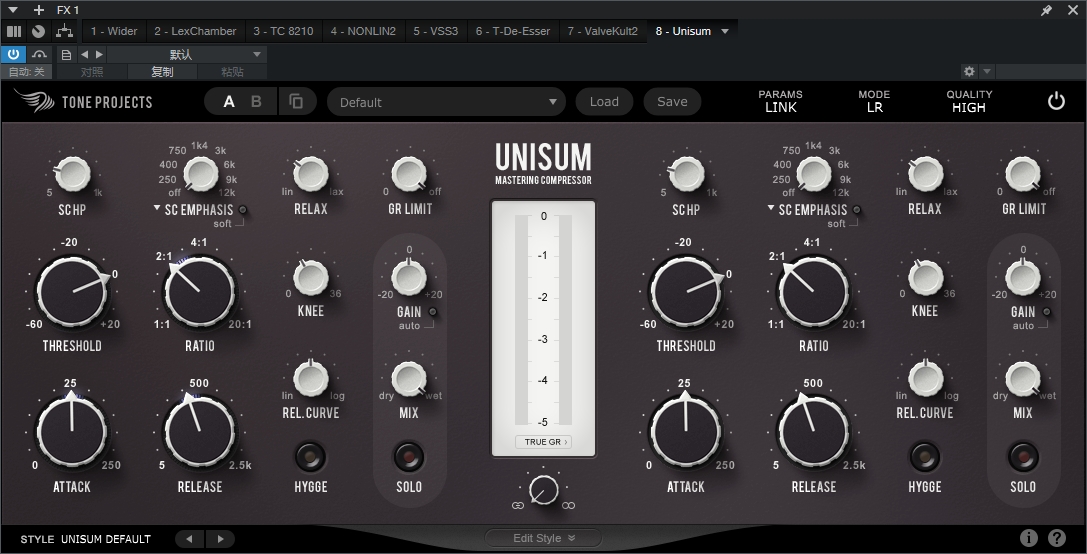
Task: Go to previous host preset arrow
Action: pyautogui.click(x=85, y=55)
